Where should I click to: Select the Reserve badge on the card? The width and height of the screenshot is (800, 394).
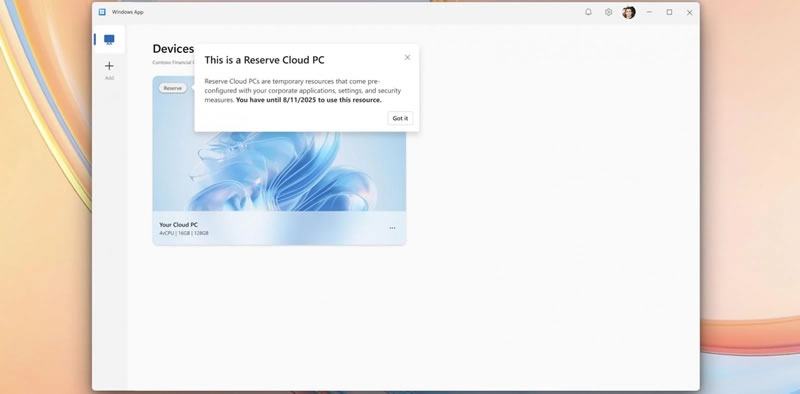coord(172,88)
